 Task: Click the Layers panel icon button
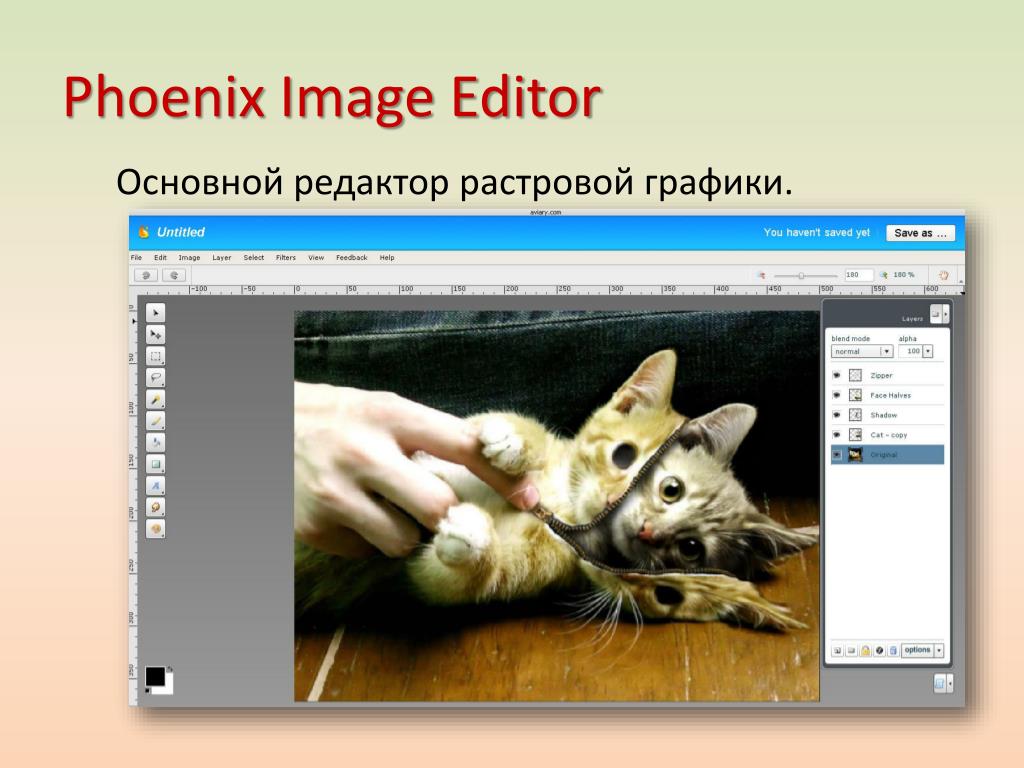pos(936,315)
